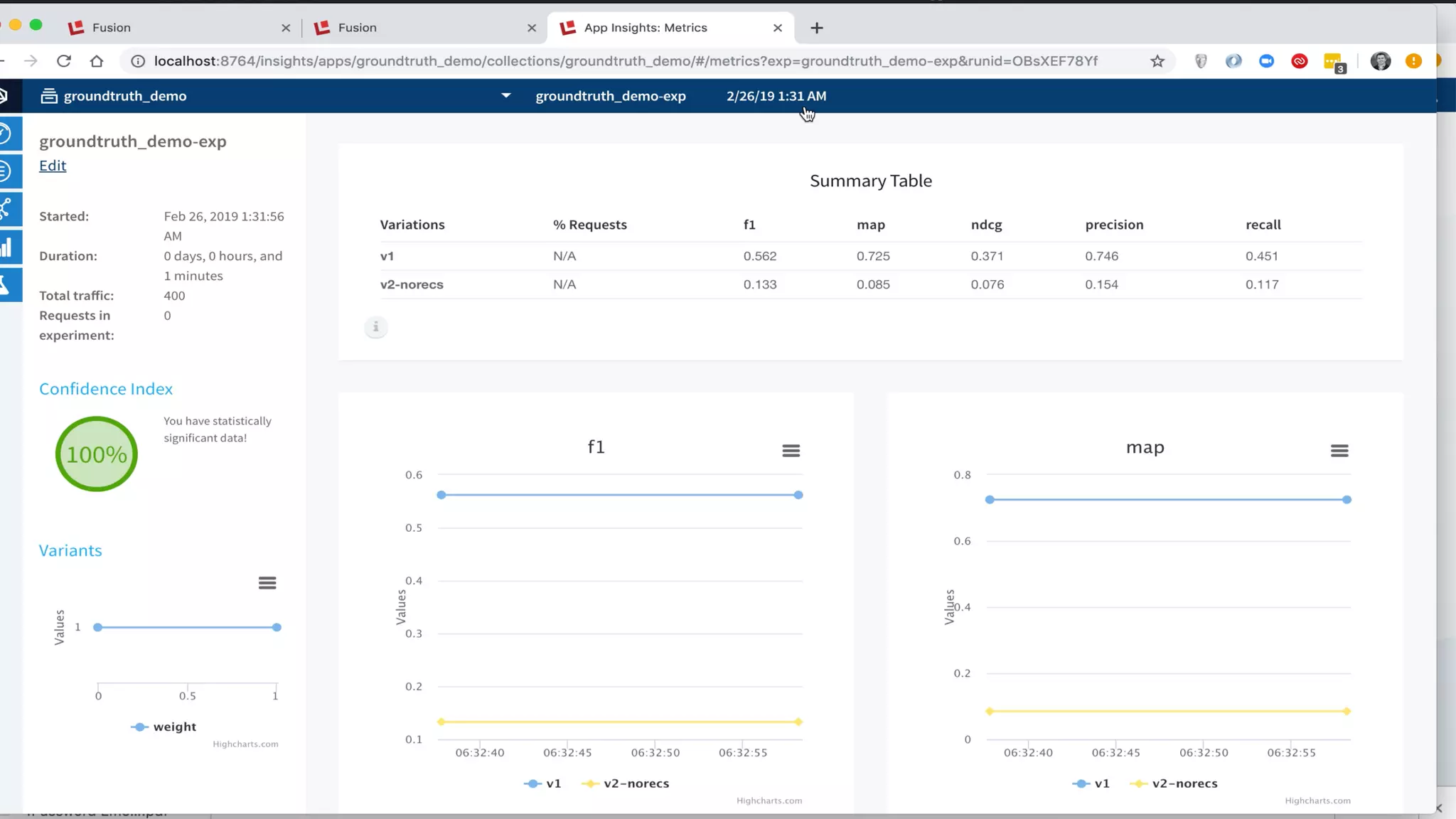Open the f1 chart context menu
Viewport: 1456px width, 819px height.
pos(791,451)
